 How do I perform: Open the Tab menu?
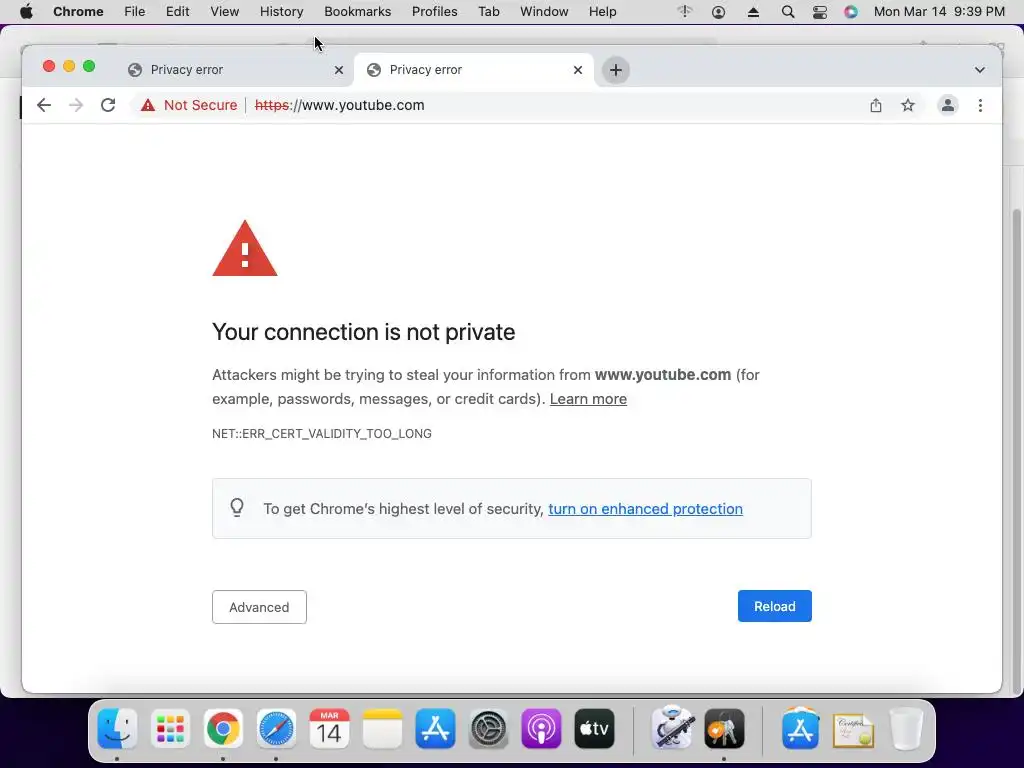[488, 12]
